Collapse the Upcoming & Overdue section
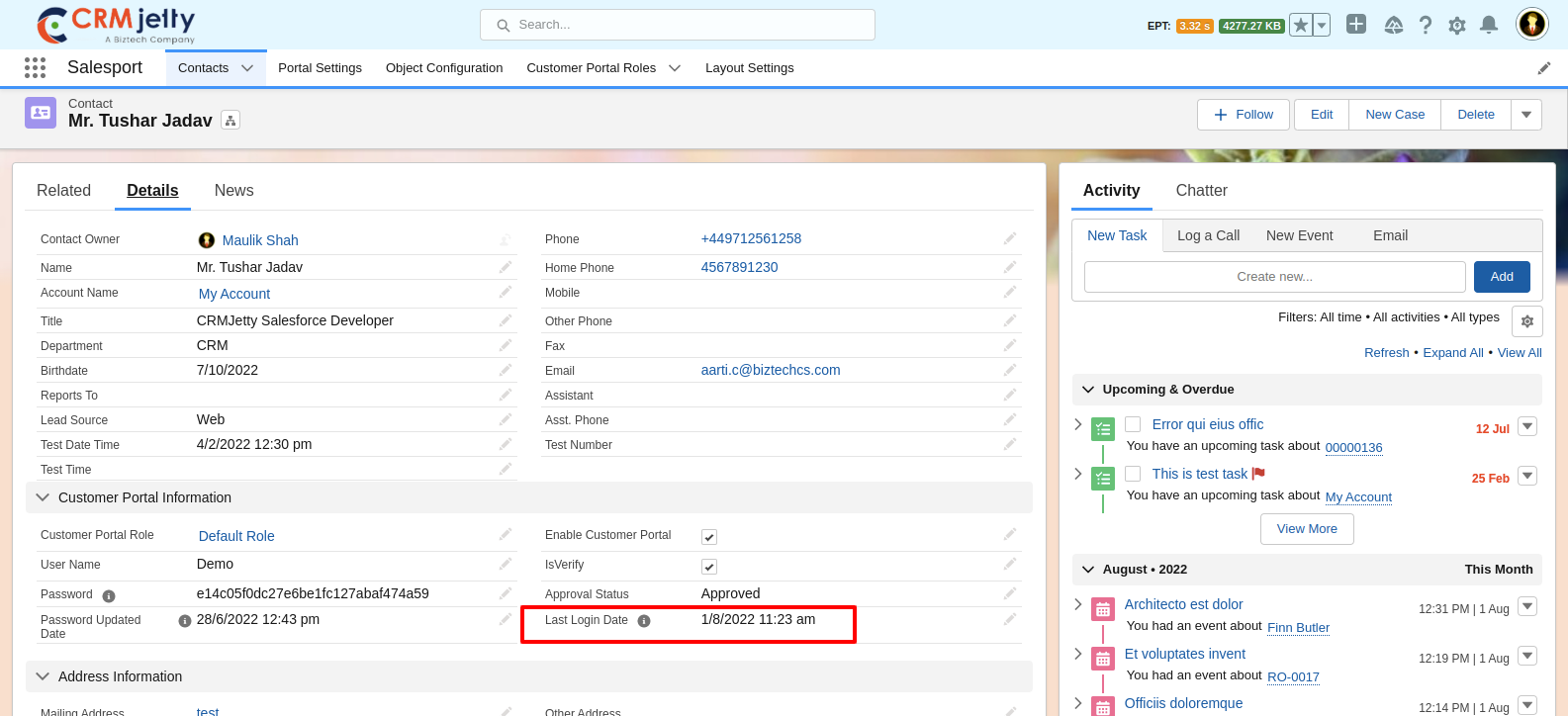 1088,390
